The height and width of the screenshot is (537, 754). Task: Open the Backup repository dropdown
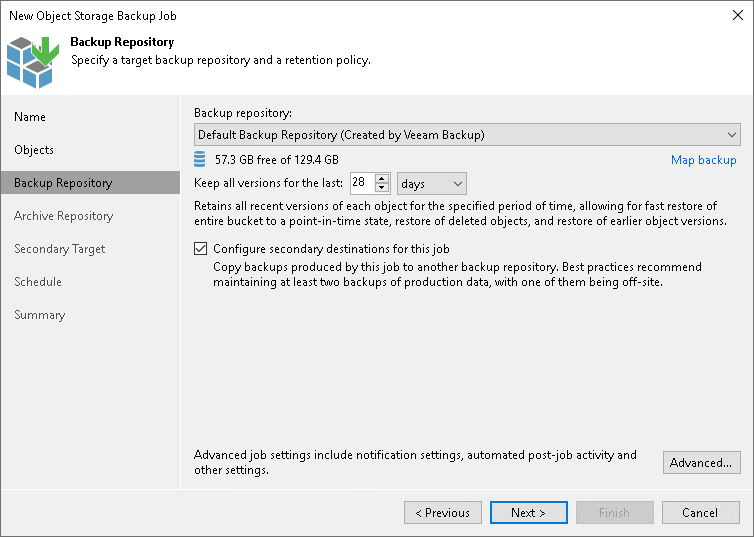467,135
